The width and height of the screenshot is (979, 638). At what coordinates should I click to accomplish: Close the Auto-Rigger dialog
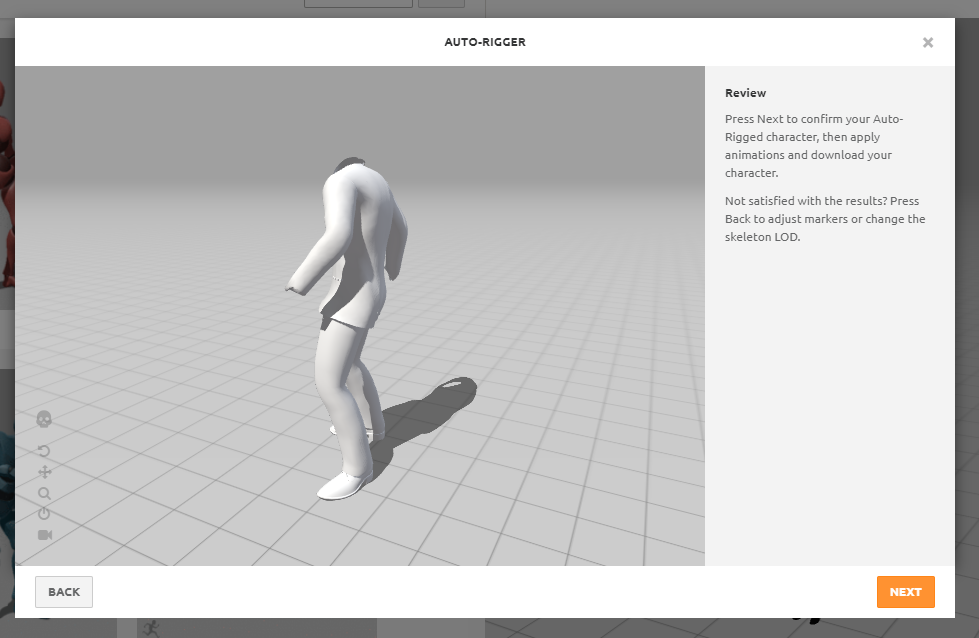928,42
